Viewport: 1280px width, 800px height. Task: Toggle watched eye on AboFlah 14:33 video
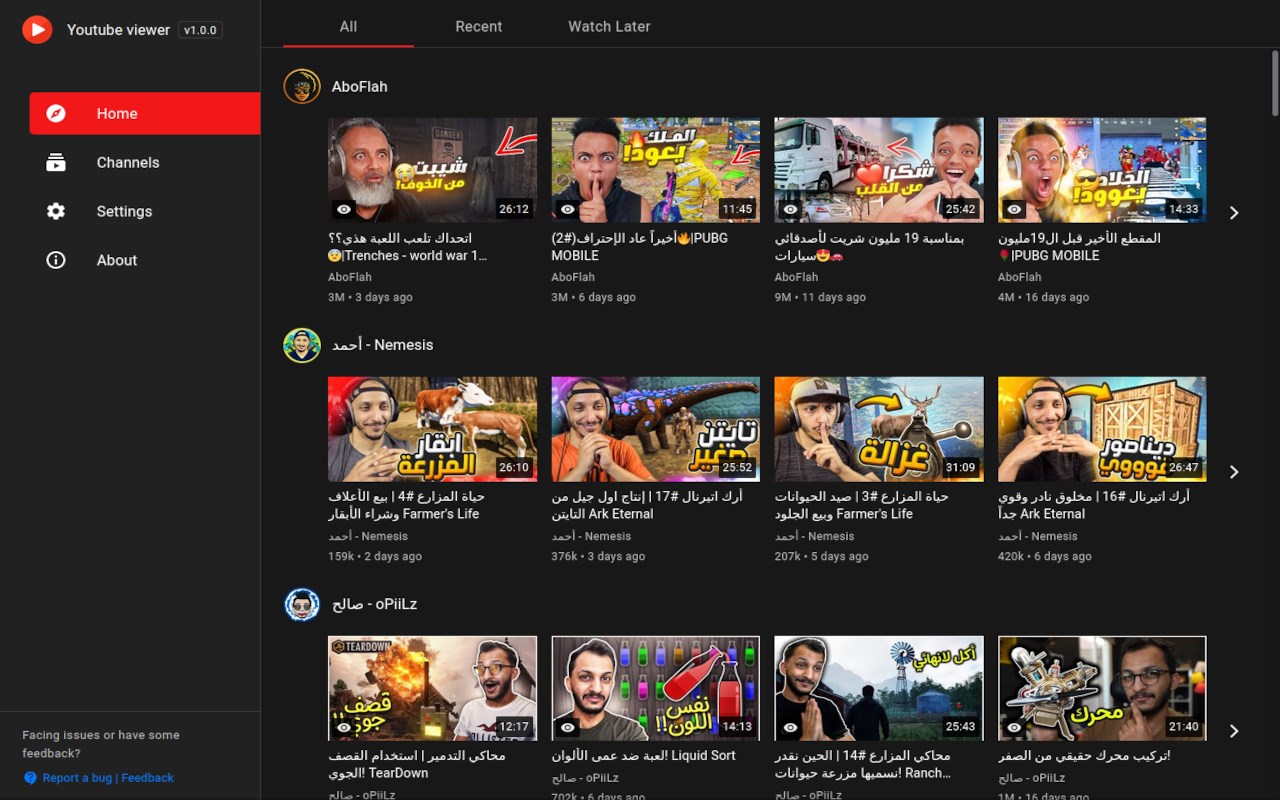click(1014, 209)
